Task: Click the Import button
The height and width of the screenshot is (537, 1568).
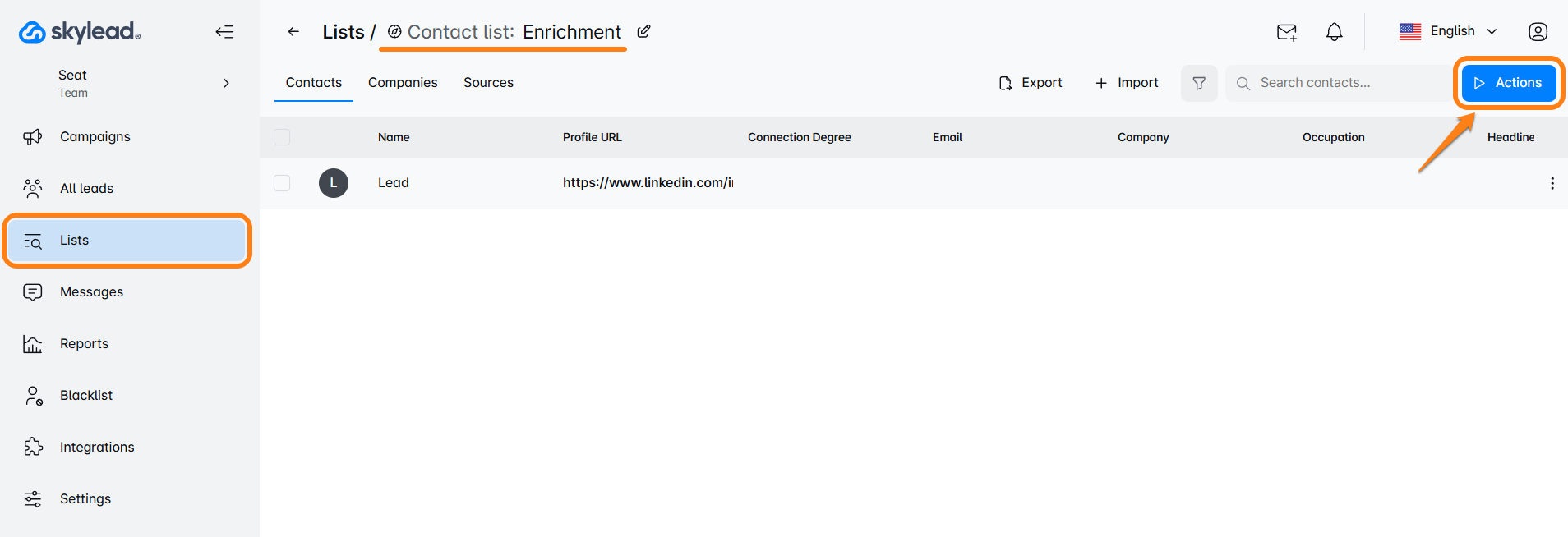Action: tap(1127, 83)
